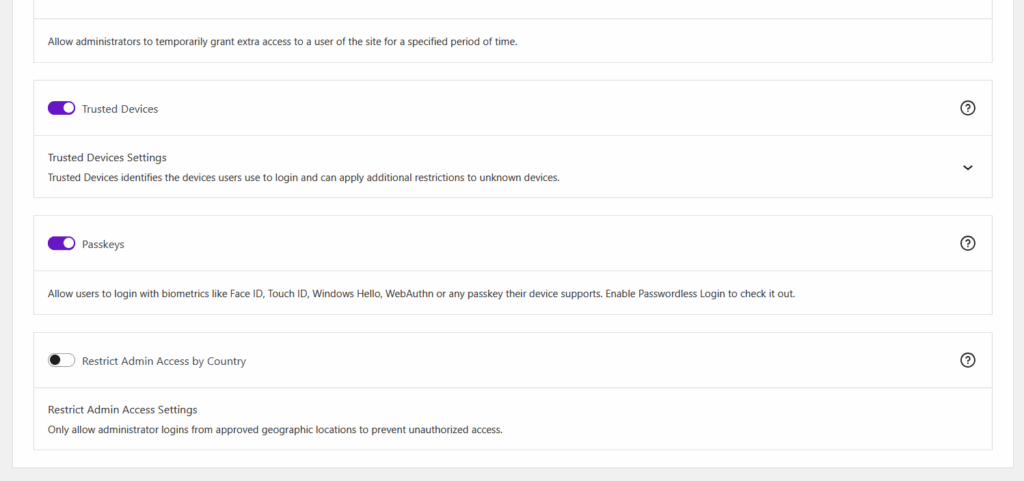Image resolution: width=1024 pixels, height=481 pixels.
Task: Click the temporary extra access description text
Action: tap(283, 42)
